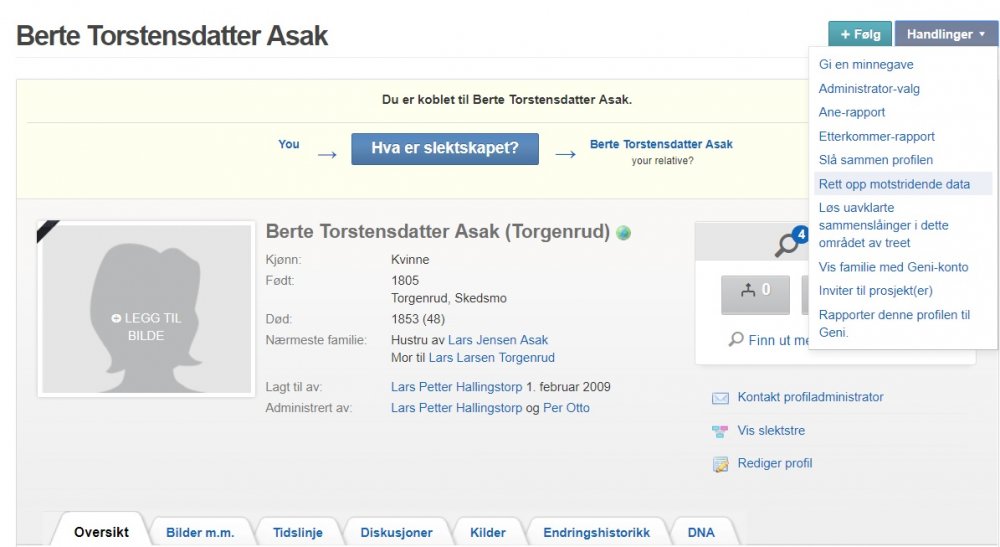The image size is (1000, 547).
Task: Choose Etterkommer-rapport from the menu
Action: (x=876, y=136)
